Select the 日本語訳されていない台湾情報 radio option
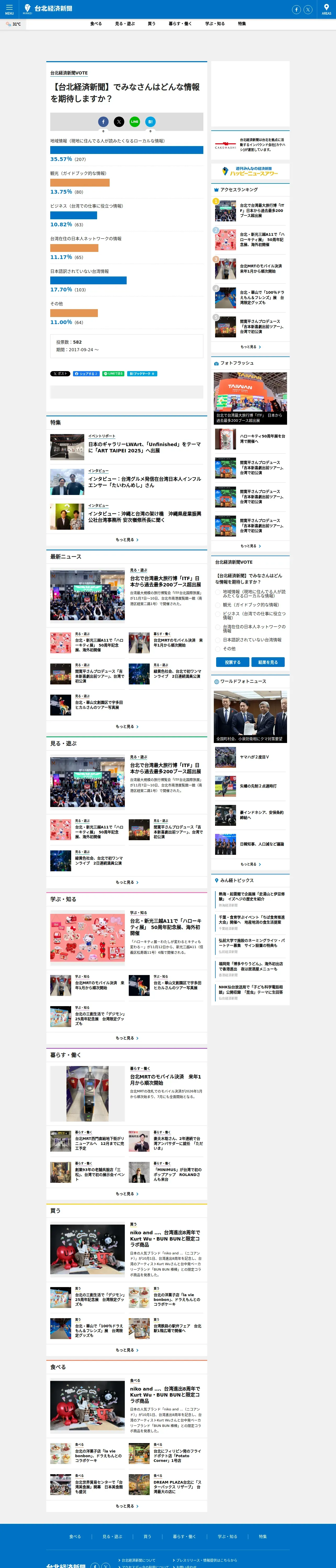 [x=218, y=640]
